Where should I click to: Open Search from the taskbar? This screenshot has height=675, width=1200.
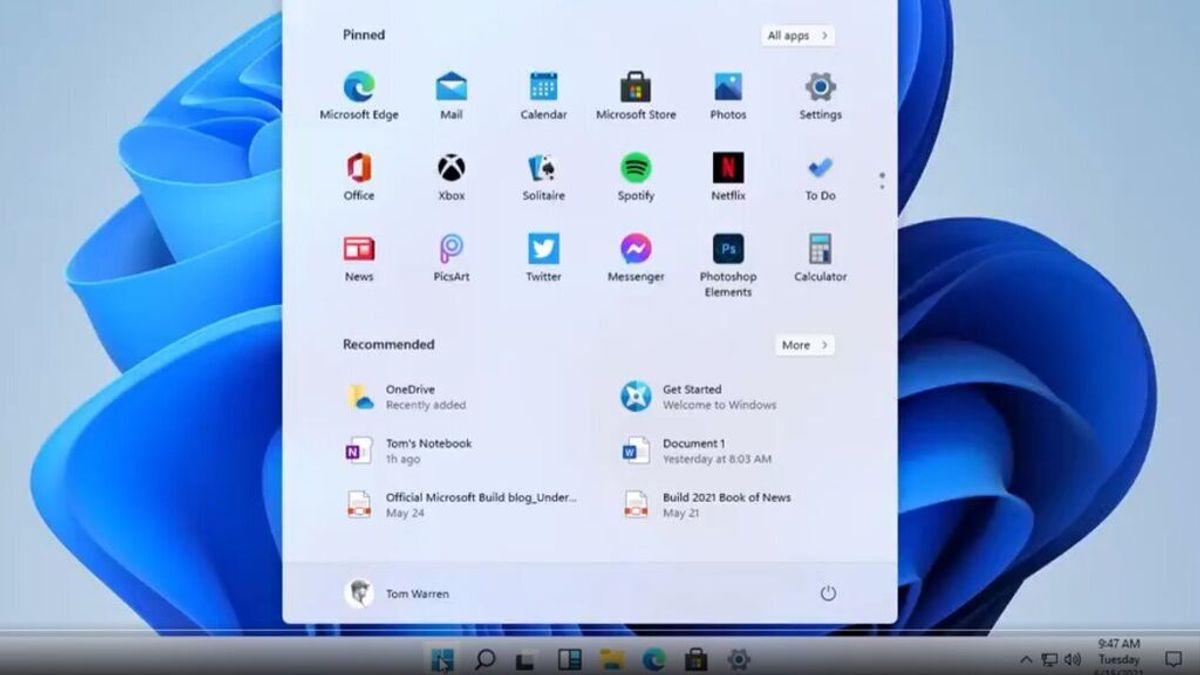pos(485,659)
